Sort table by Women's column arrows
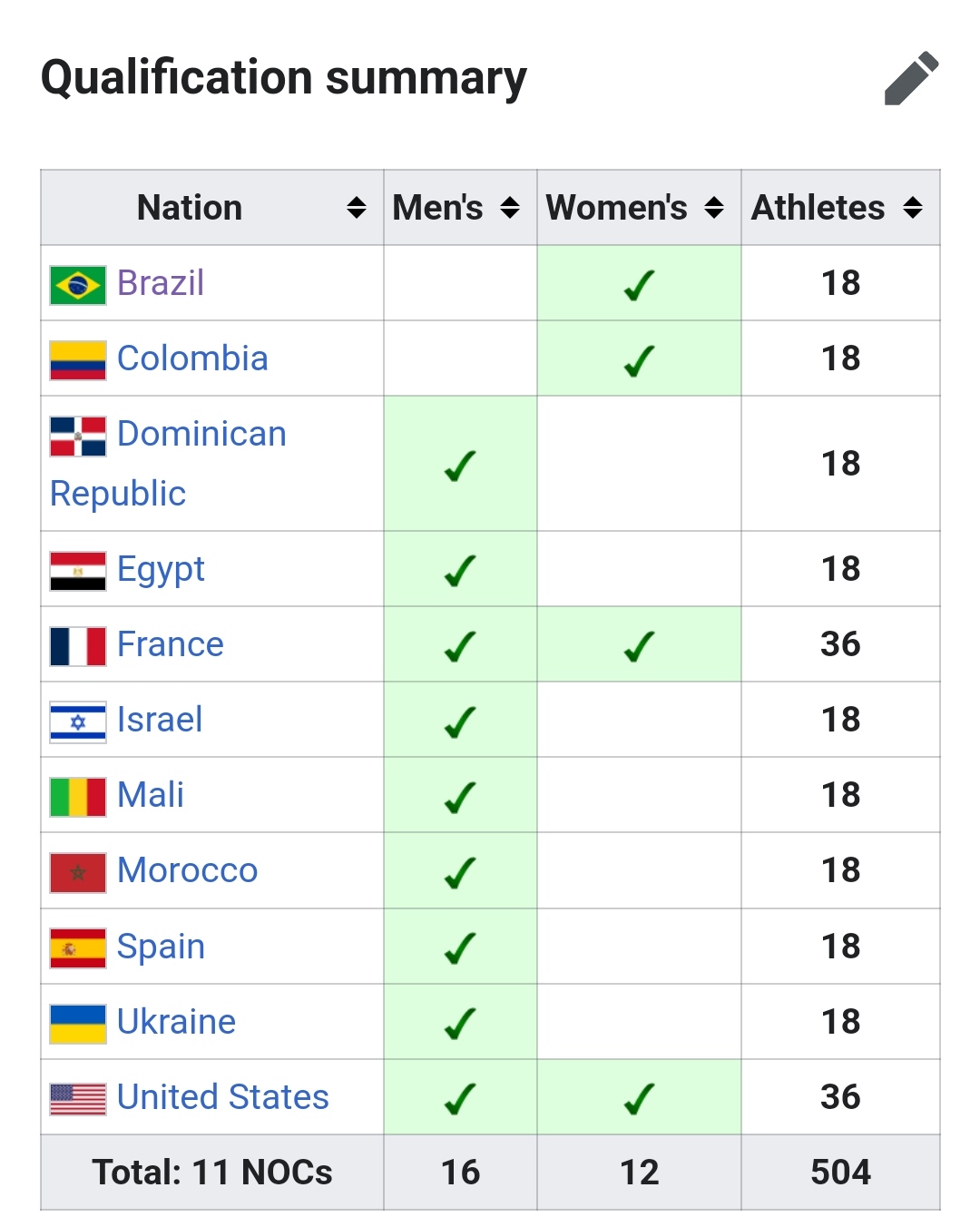The image size is (980, 1227). [714, 208]
